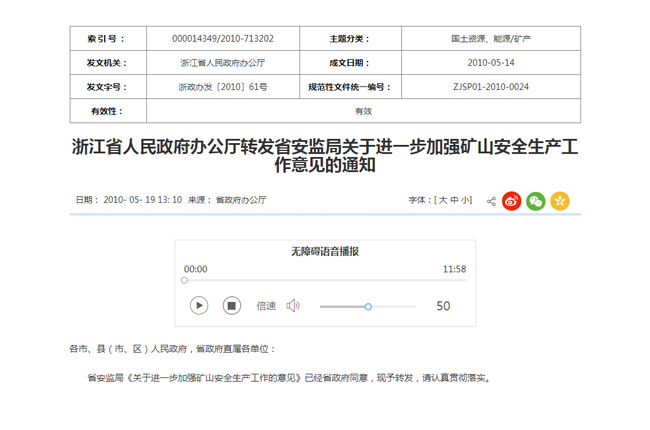This screenshot has width=650, height=430.
Task: Click the 国土资源、能源/矿产 subject category
Action: pos(490,39)
